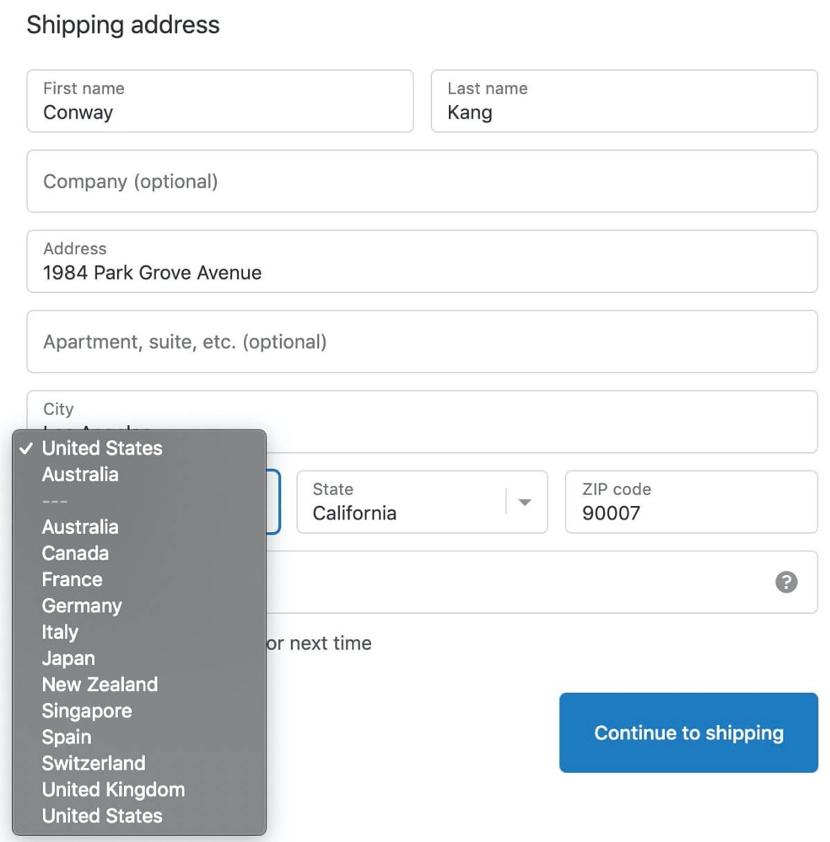830x842 pixels.
Task: Select New Zealand from the dropdown
Action: [99, 683]
